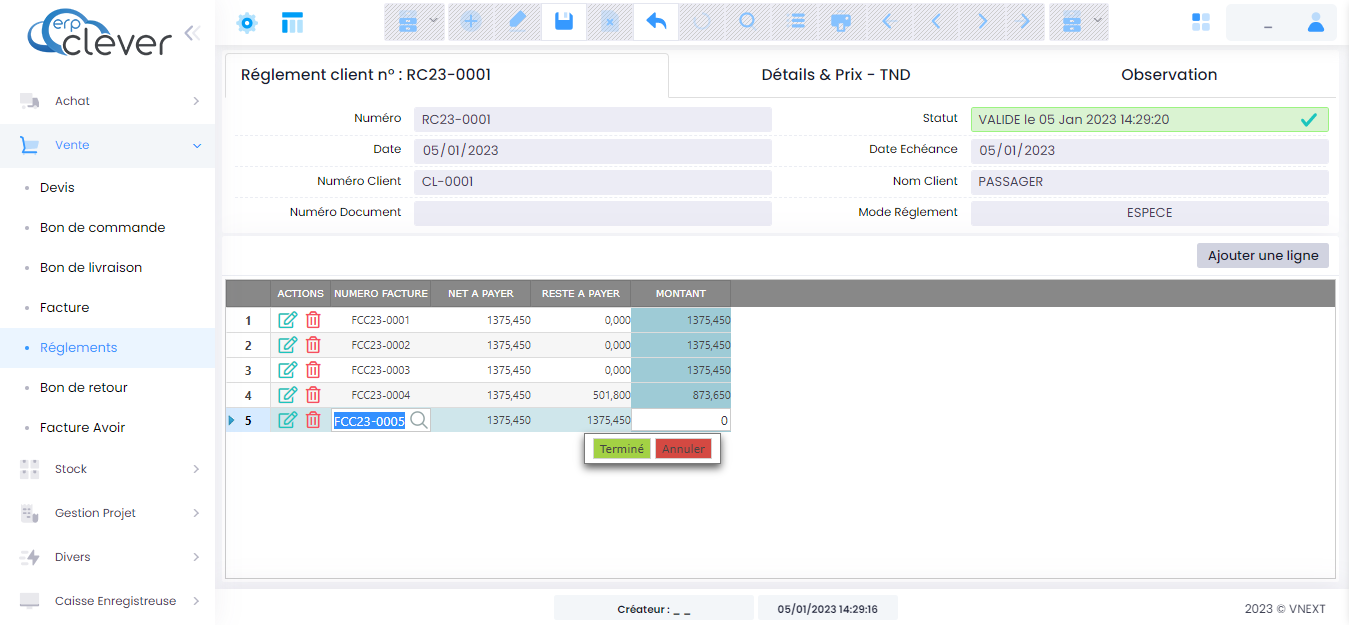Click the Nom Client field PASSAGER
Screen dimensions: 1349x625
[x=1150, y=182]
